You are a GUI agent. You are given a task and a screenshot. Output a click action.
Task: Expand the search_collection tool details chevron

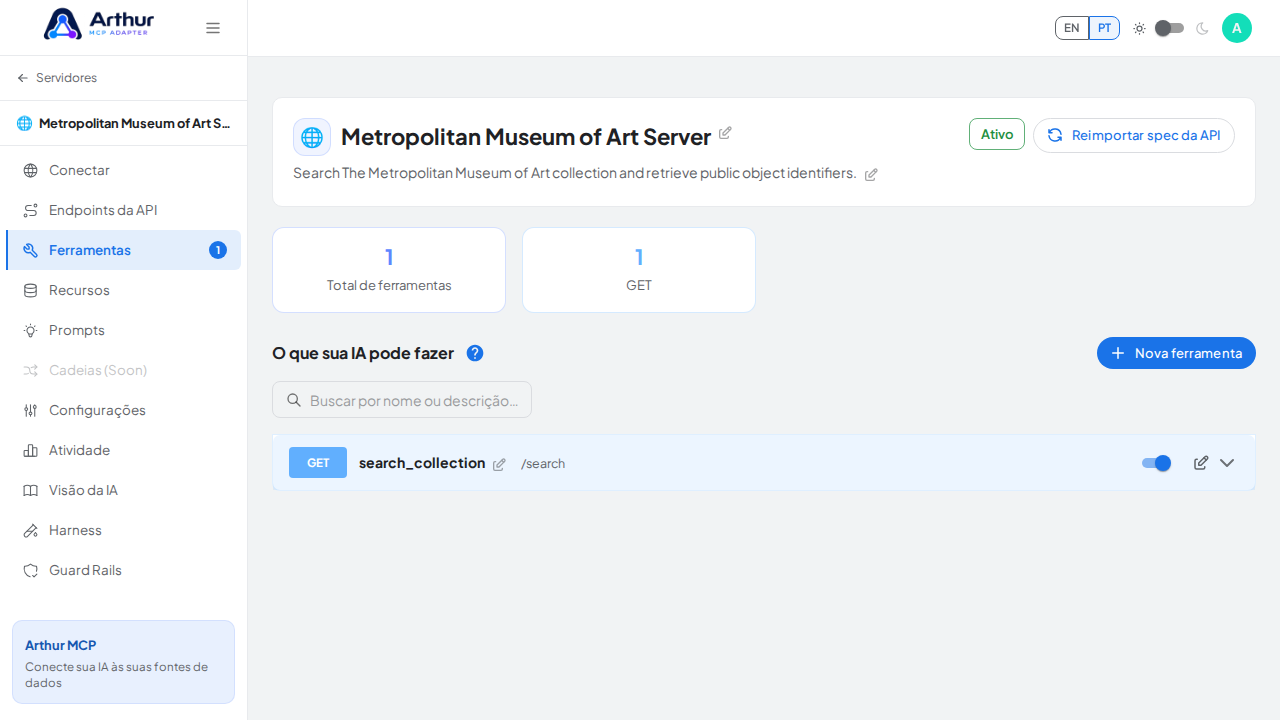pyautogui.click(x=1227, y=463)
